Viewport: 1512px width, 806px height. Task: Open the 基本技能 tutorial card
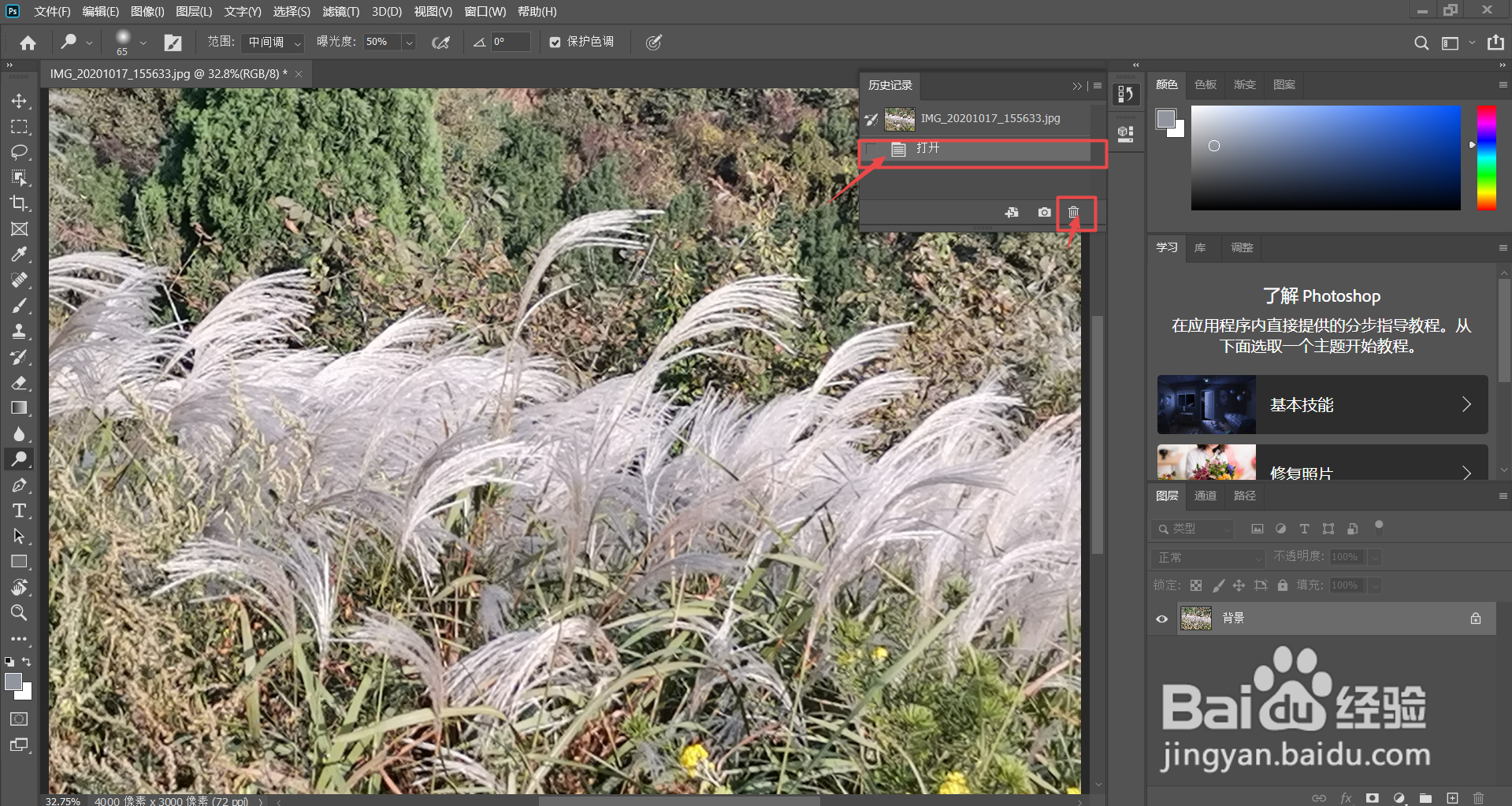(1322, 405)
